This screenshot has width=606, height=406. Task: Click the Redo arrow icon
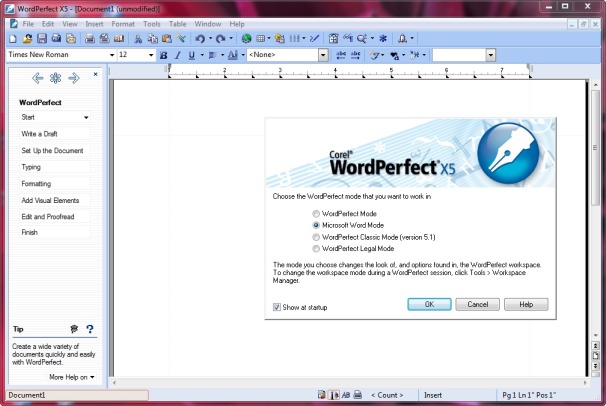click(220, 39)
